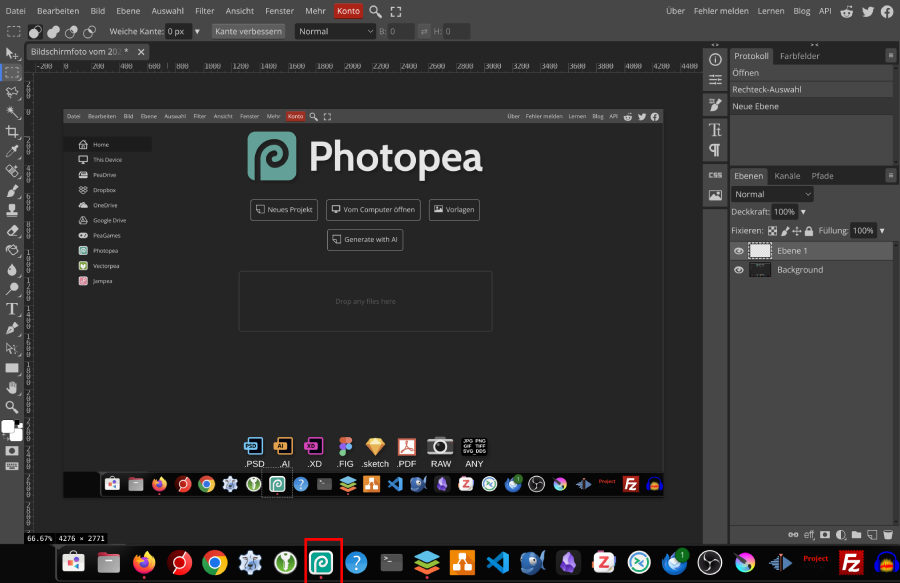Viewport: 900px width, 583px height.
Task: Switch to the Kanäle tab
Action: (x=787, y=176)
